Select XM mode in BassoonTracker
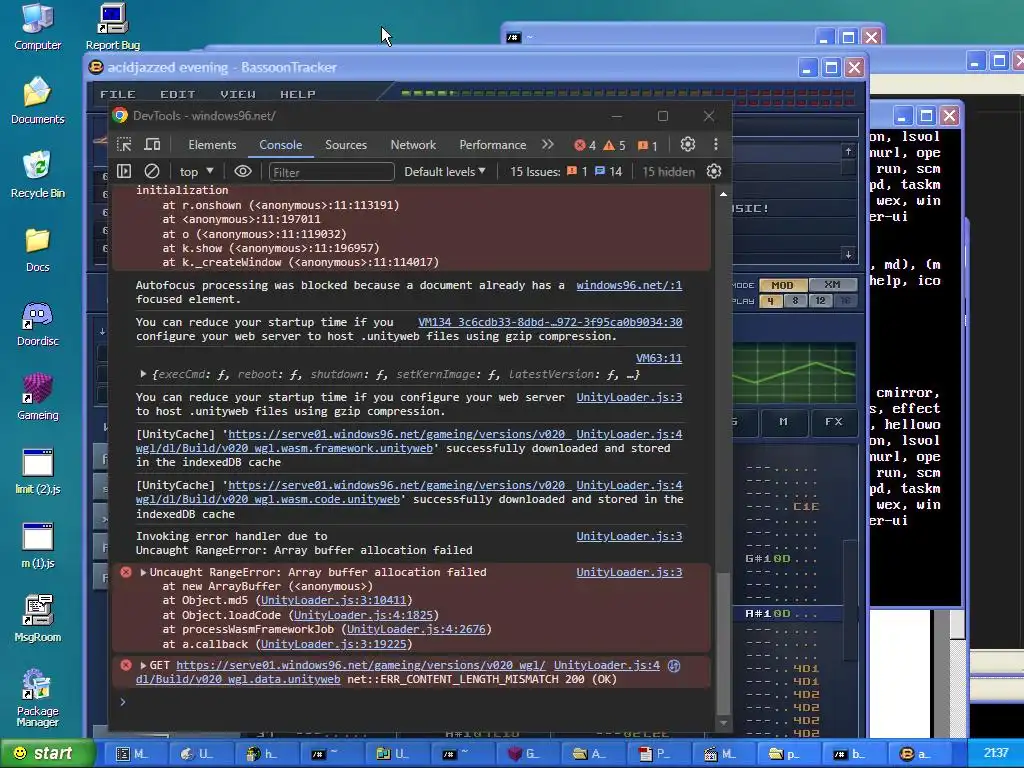 pyautogui.click(x=832, y=285)
